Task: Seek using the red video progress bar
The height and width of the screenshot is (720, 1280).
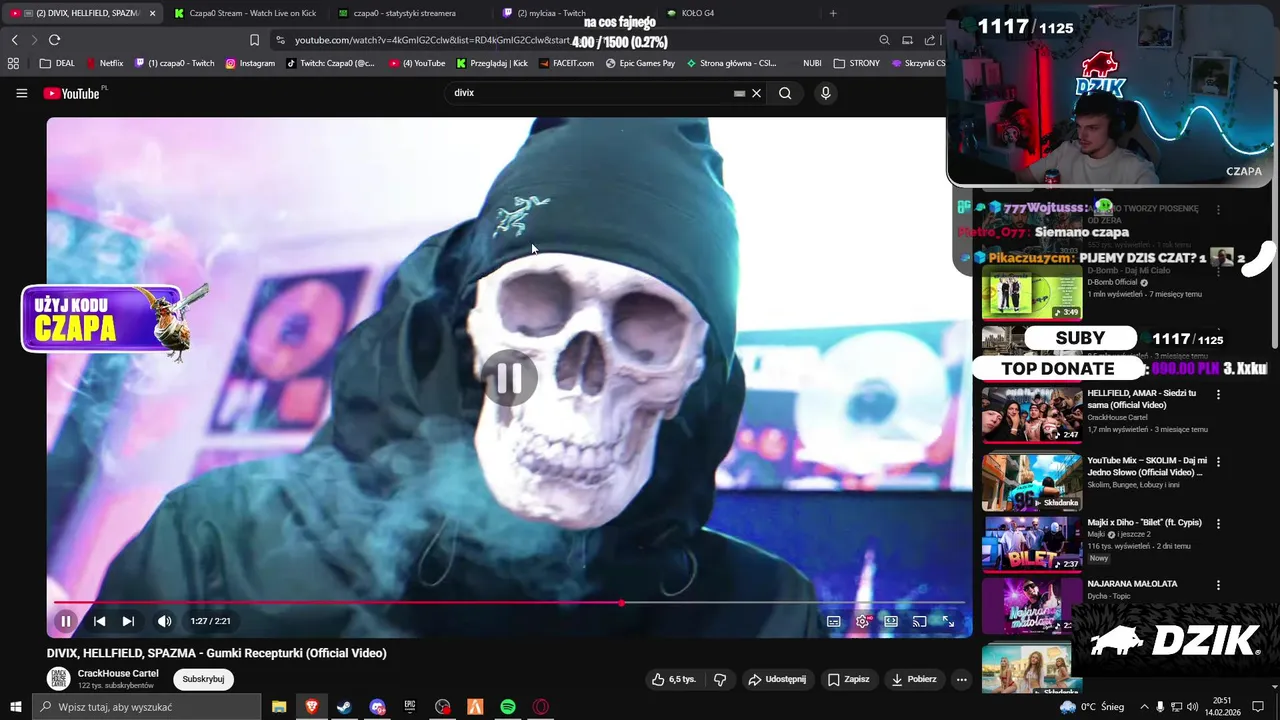Action: [x=509, y=603]
